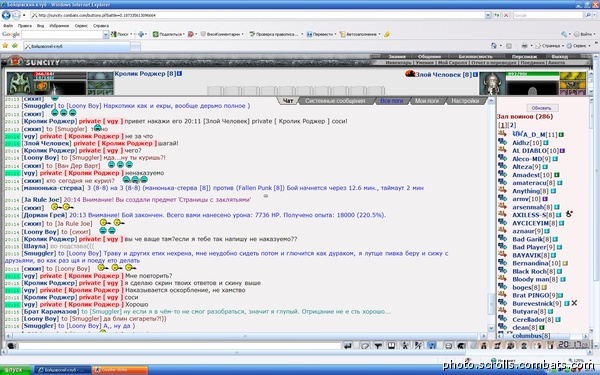Expand the Поиск toolbar dropdown
The width and height of the screenshot is (600, 375).
pyautogui.click(x=131, y=34)
